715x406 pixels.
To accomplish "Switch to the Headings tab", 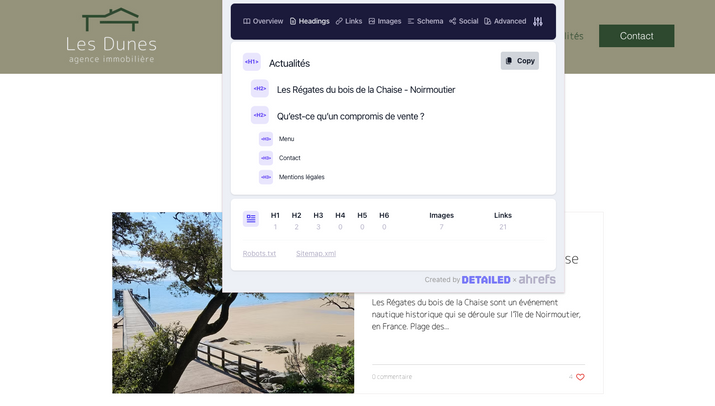I will (x=309, y=21).
